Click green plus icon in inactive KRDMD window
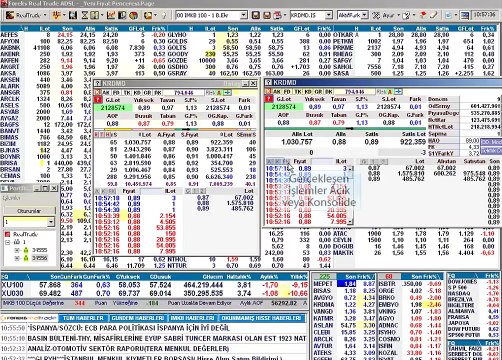Image resolution: width=502 pixels, height=360 pixels. (x=228, y=92)
